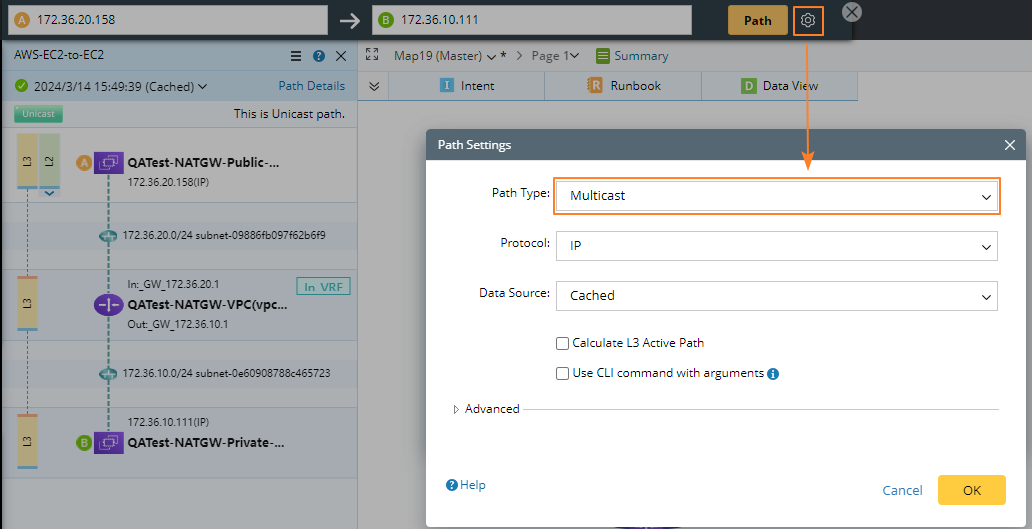Open the Data Source dropdown
This screenshot has height=529, width=1032.
pos(777,295)
